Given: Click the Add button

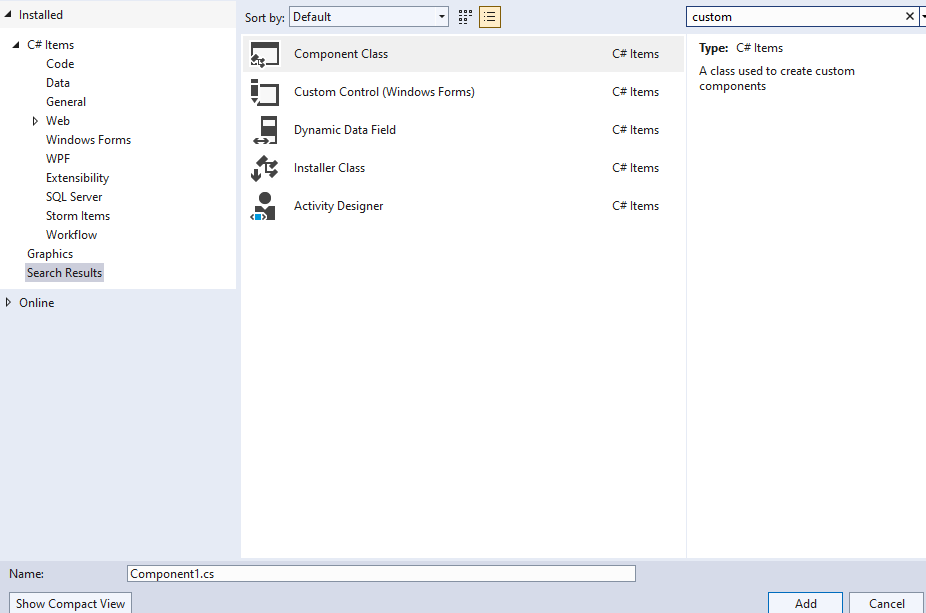Looking at the screenshot, I should [804, 604].
